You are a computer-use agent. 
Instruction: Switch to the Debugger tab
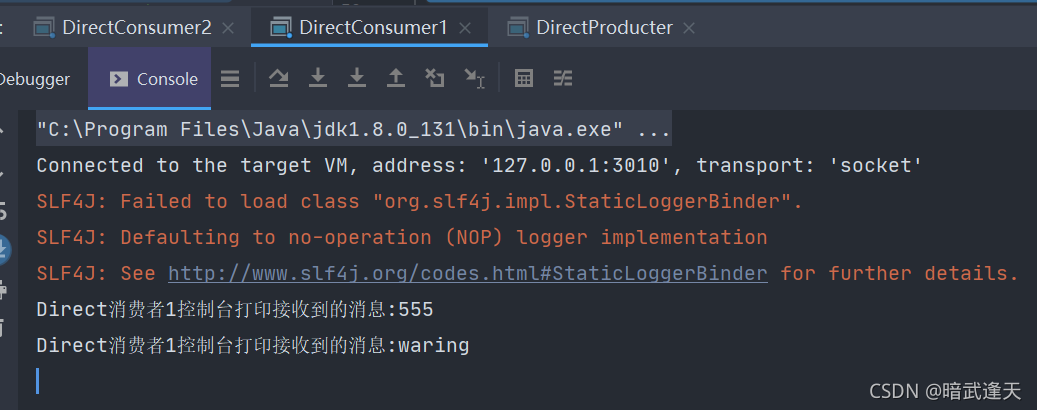tap(34, 79)
